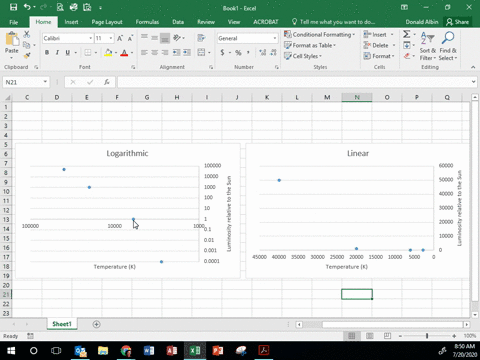Screen dimensions: 480x360
Task: Insert cells button
Action: (x=375, y=35)
